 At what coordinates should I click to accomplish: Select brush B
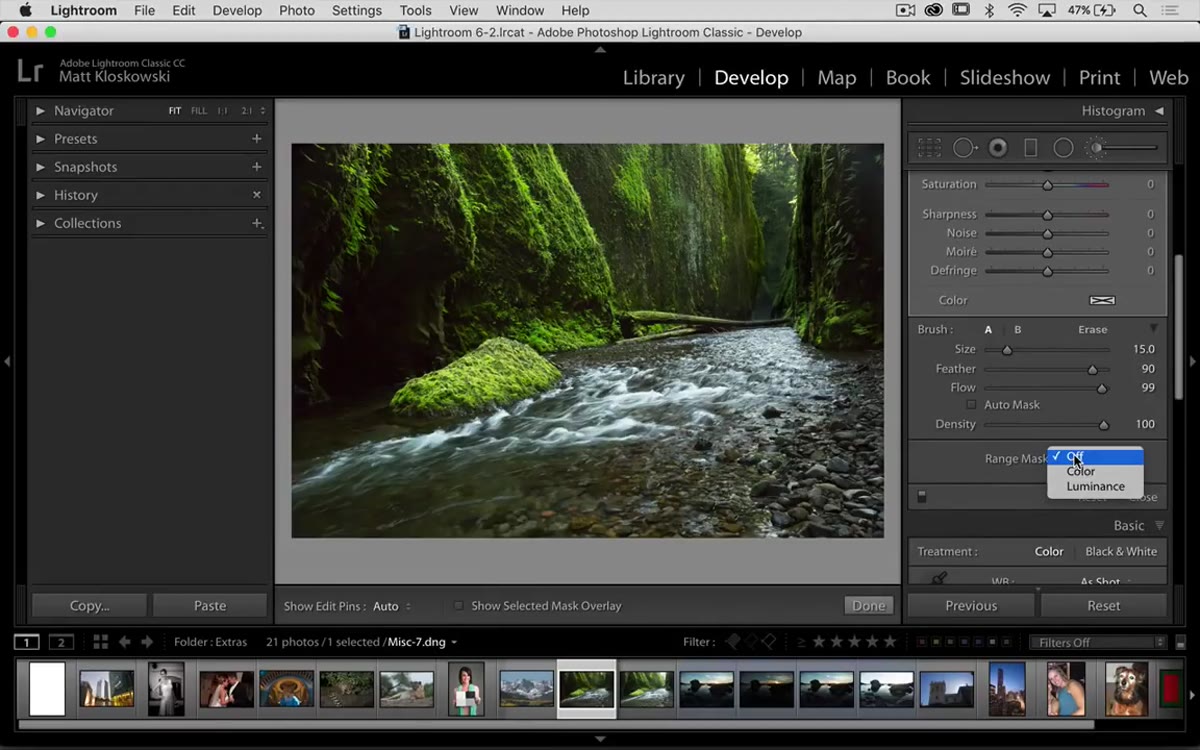pos(1018,330)
